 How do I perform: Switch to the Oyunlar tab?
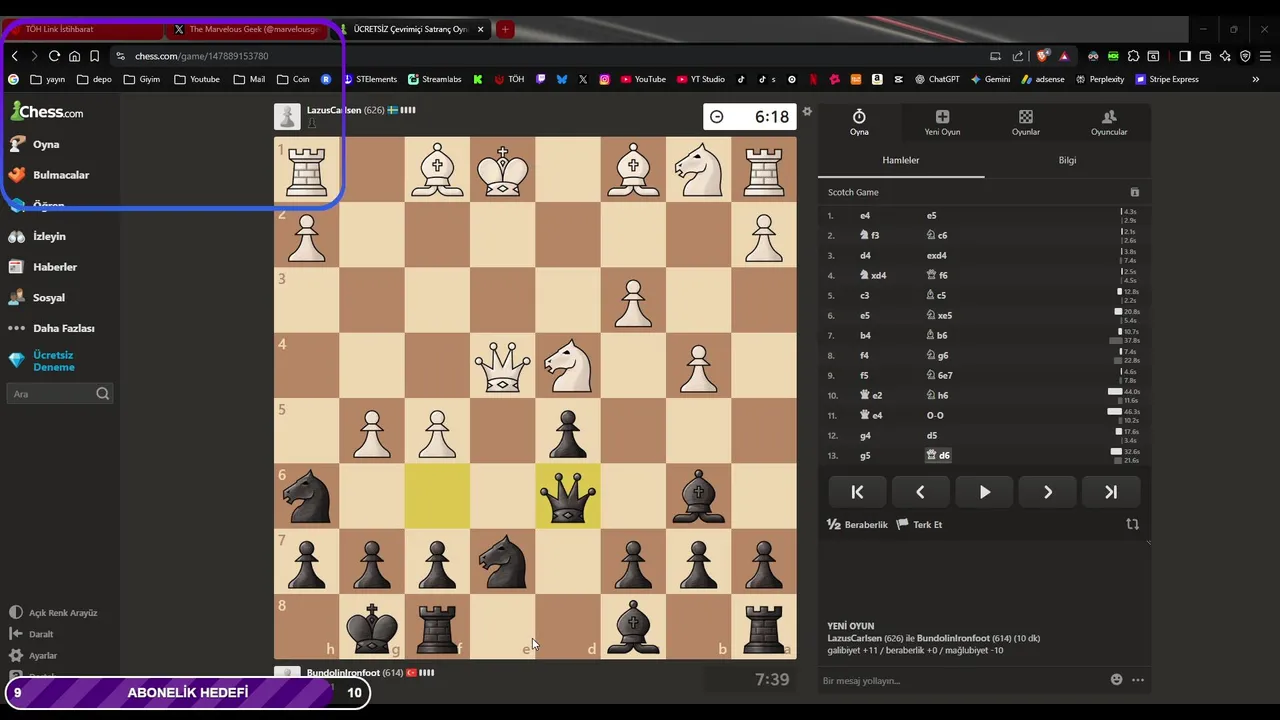(1026, 123)
